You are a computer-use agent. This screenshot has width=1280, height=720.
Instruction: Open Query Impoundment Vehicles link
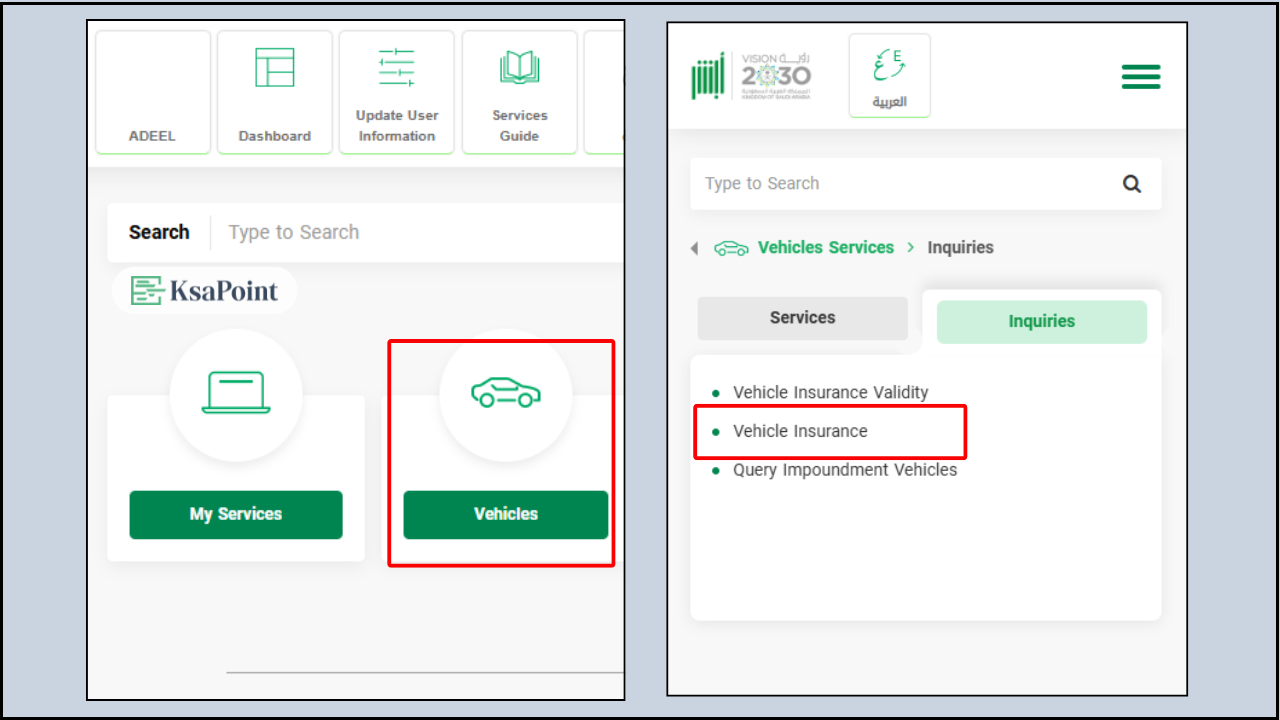coord(845,470)
